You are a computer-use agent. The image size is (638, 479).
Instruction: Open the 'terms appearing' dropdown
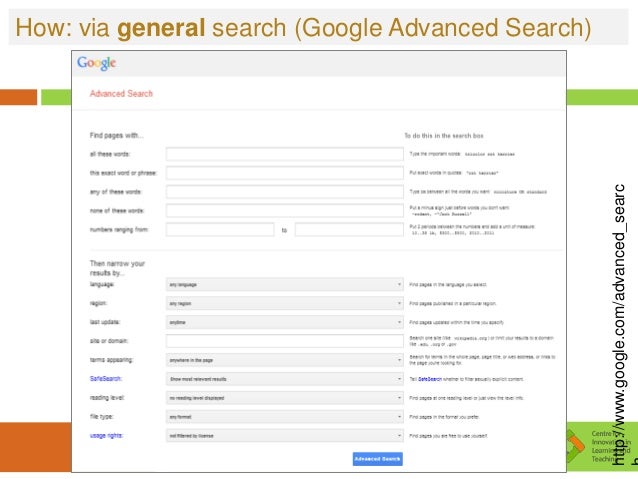[284, 360]
